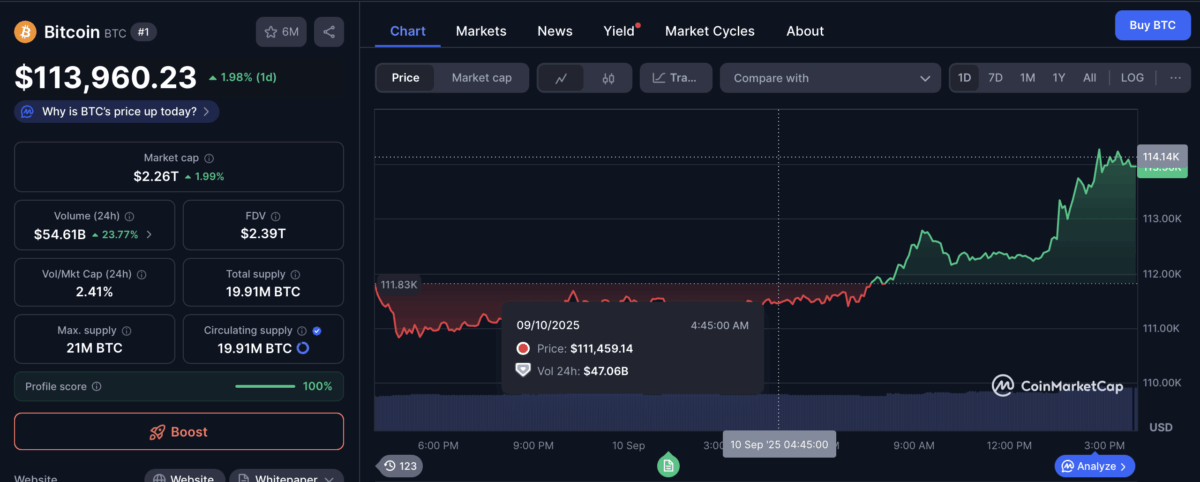Click the Boost button

(179, 432)
